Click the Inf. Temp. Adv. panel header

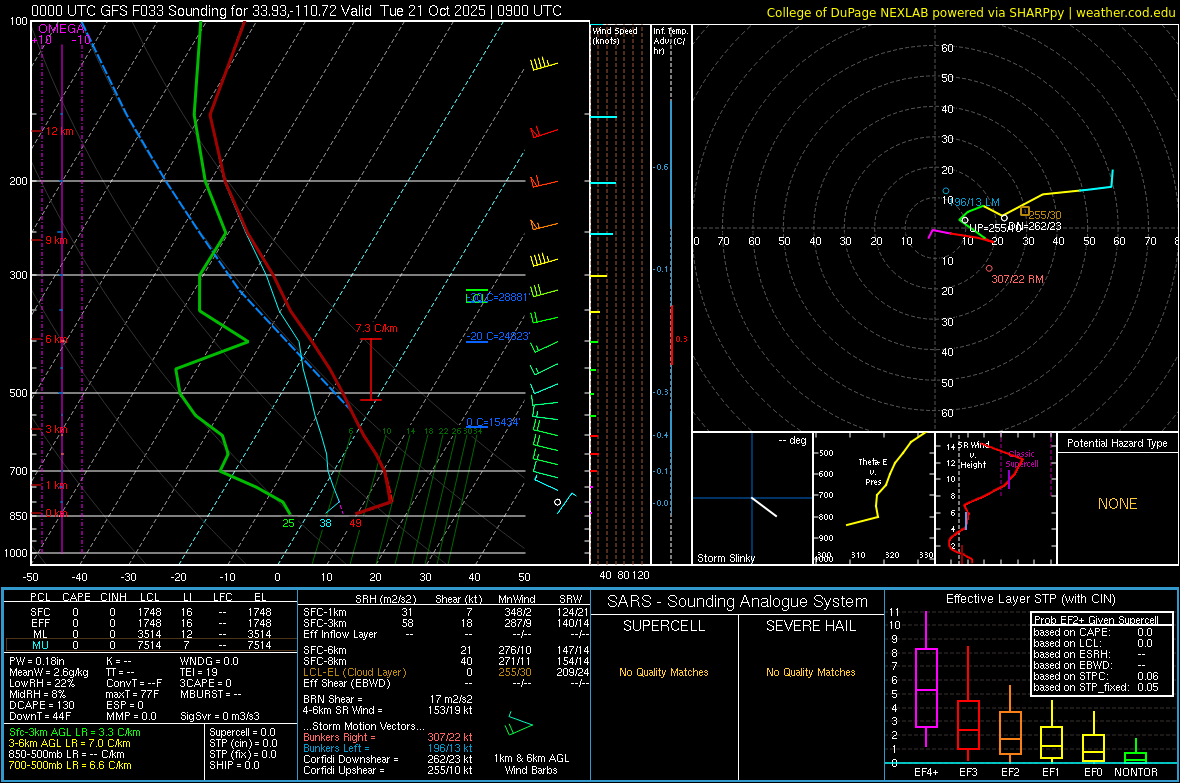670,41
